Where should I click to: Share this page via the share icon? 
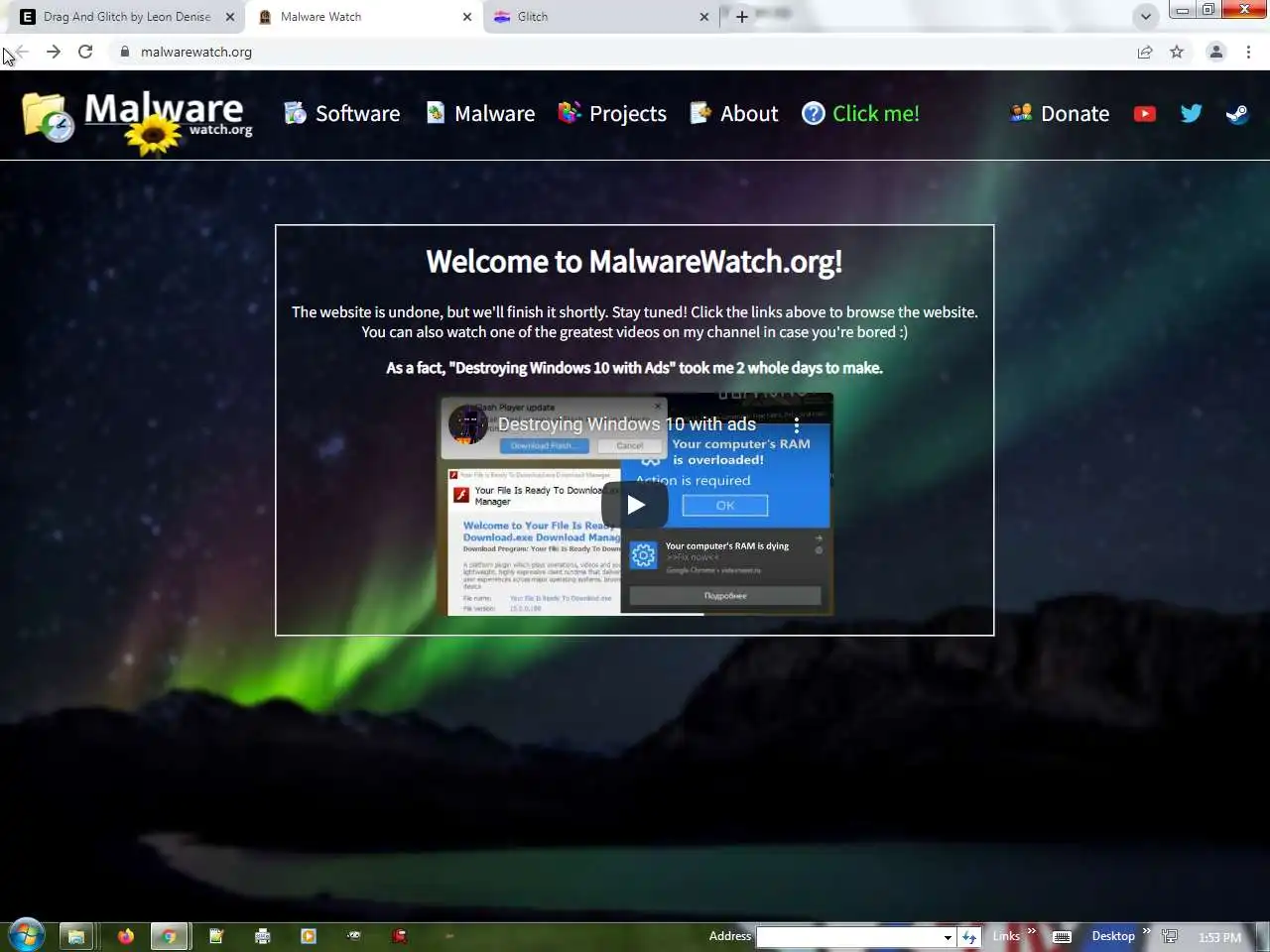pyautogui.click(x=1145, y=52)
